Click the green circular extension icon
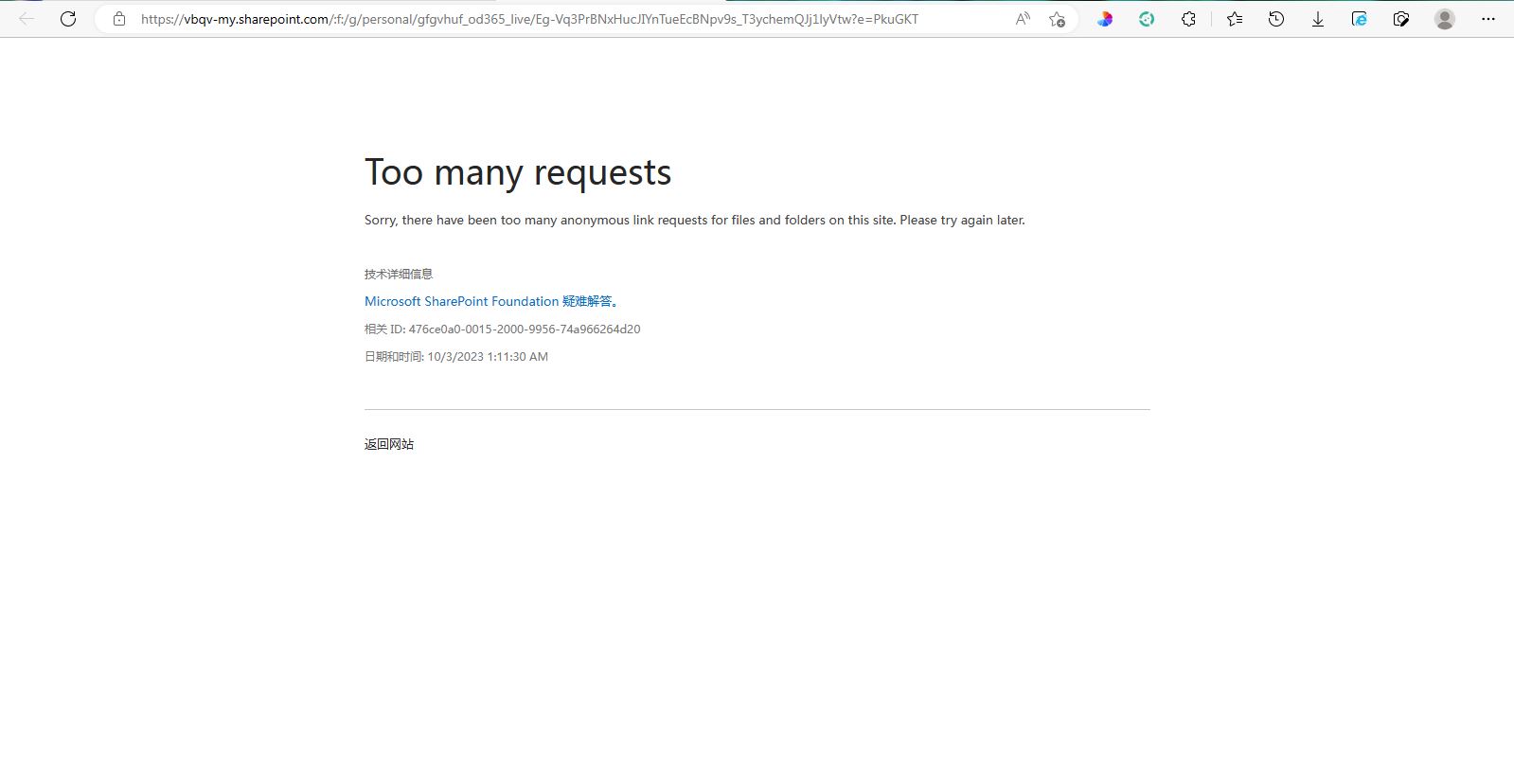The image size is (1514, 784). 1147,19
